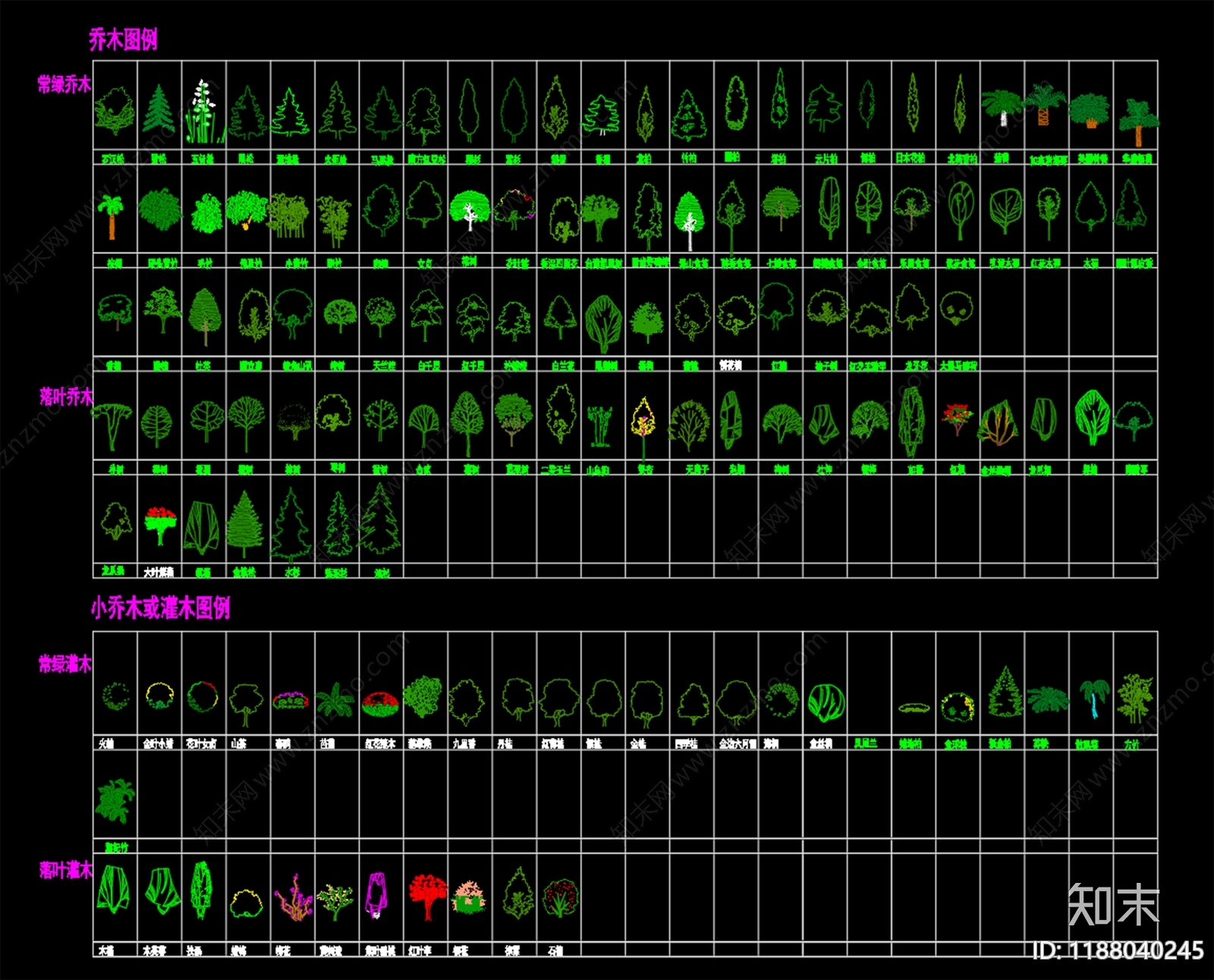
Task: Click the red-leaf tree symbol in 落叶乔木 row
Action: click(957, 419)
